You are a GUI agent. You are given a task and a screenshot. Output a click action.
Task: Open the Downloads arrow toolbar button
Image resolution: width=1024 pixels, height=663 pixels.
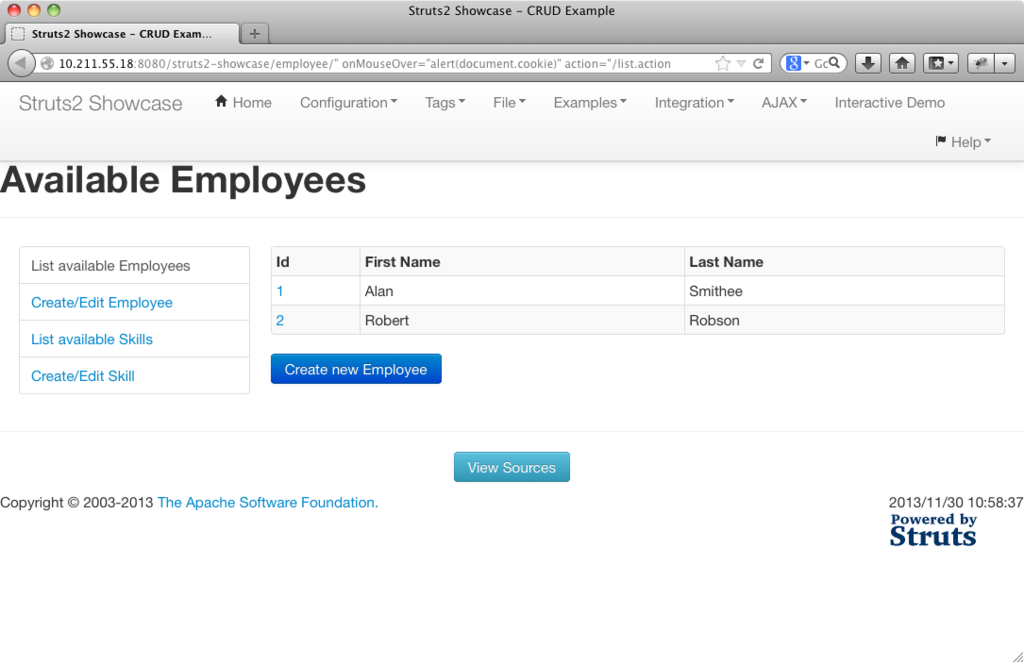[x=868, y=63]
